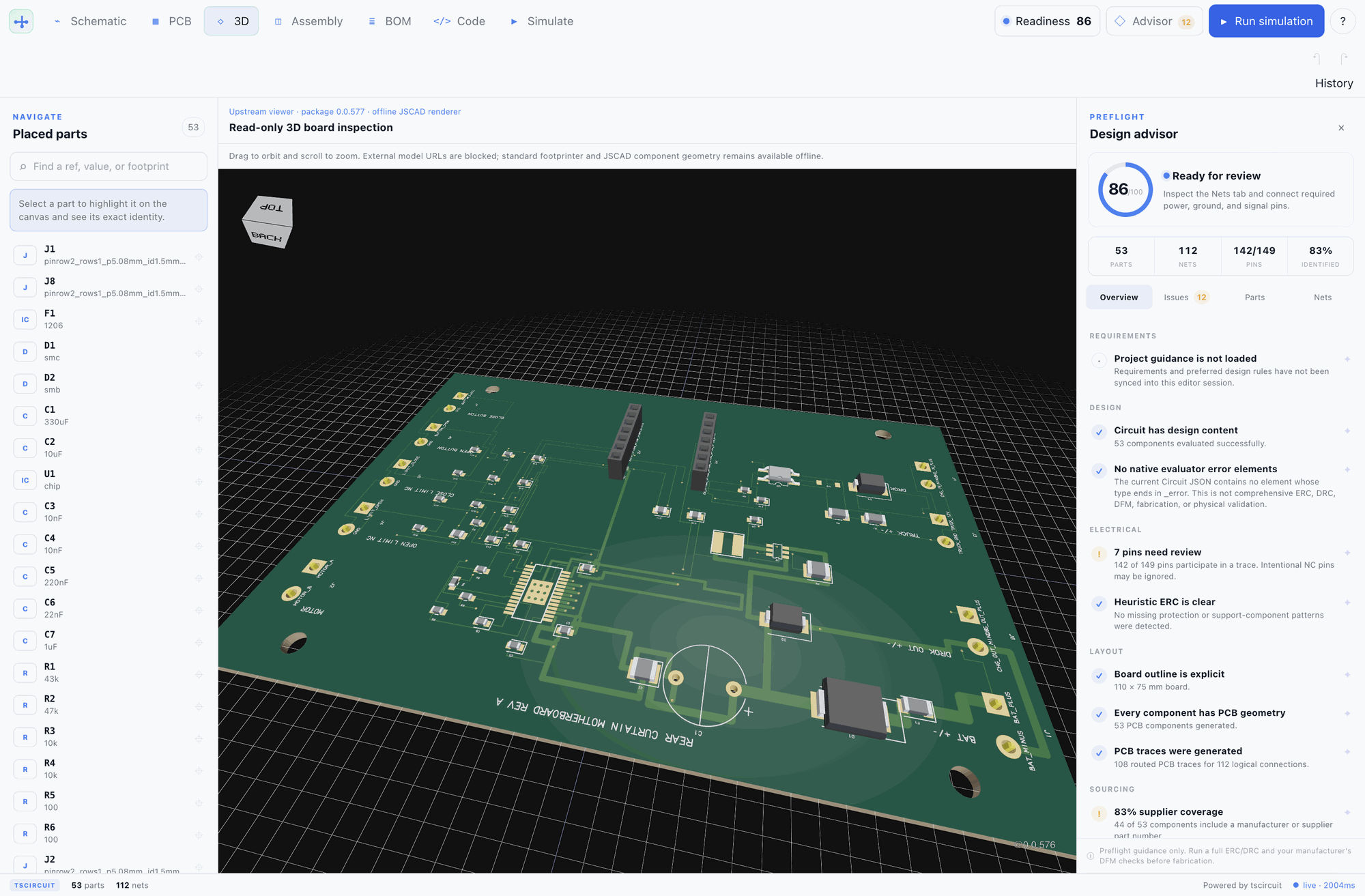Click the TOP/BACK orientation cube
The height and width of the screenshot is (896, 1365).
click(x=268, y=222)
